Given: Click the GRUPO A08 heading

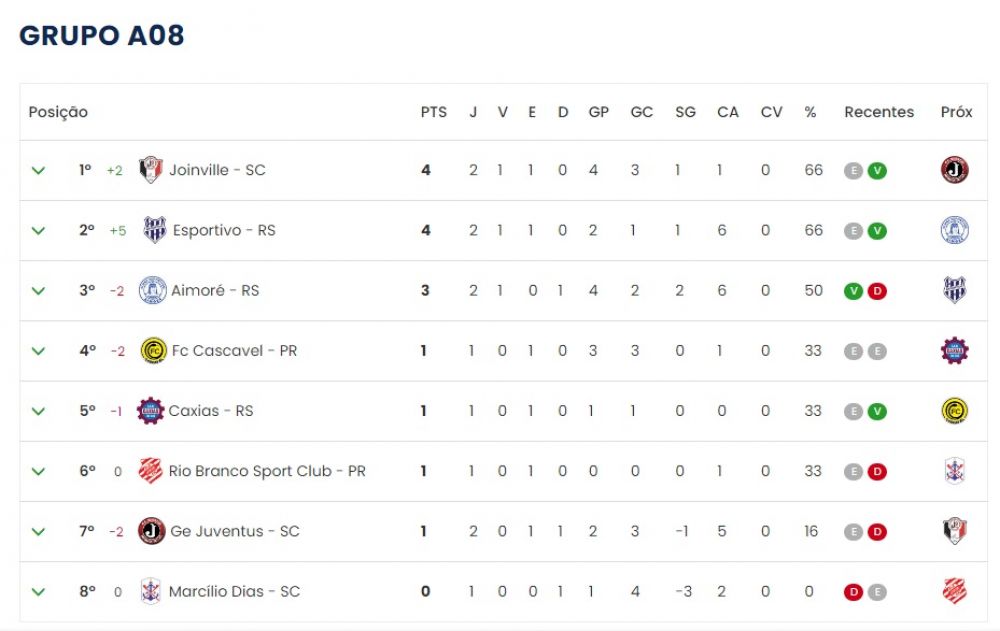Looking at the screenshot, I should pyautogui.click(x=102, y=36).
